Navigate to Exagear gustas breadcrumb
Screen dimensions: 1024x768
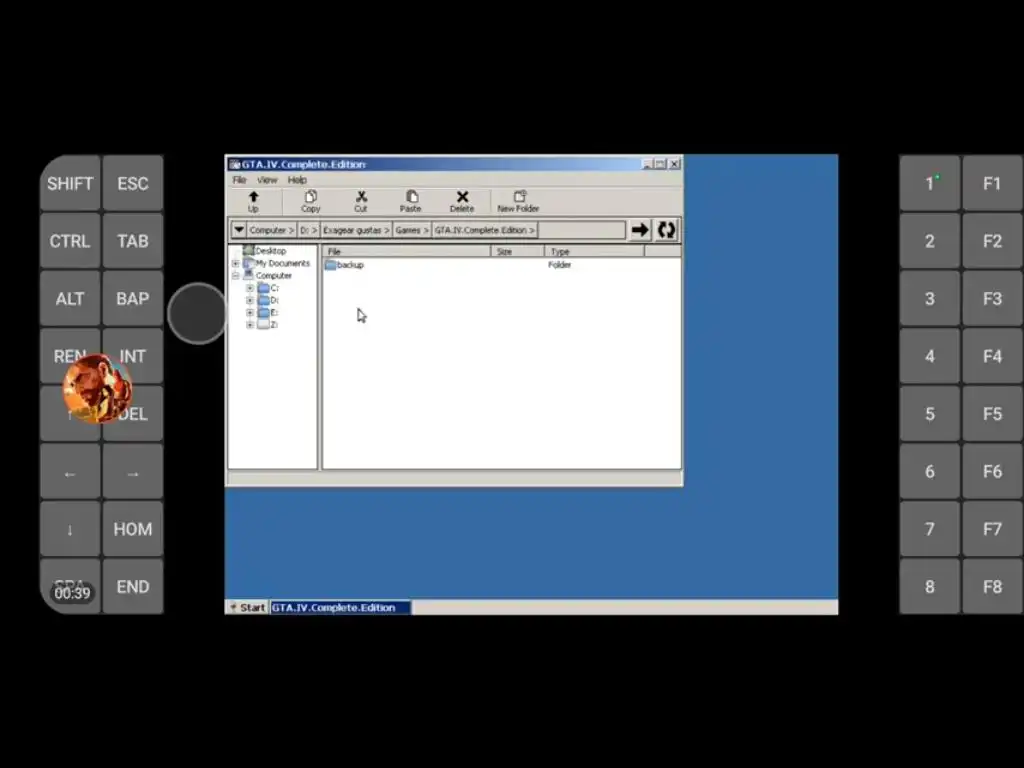pyautogui.click(x=356, y=230)
